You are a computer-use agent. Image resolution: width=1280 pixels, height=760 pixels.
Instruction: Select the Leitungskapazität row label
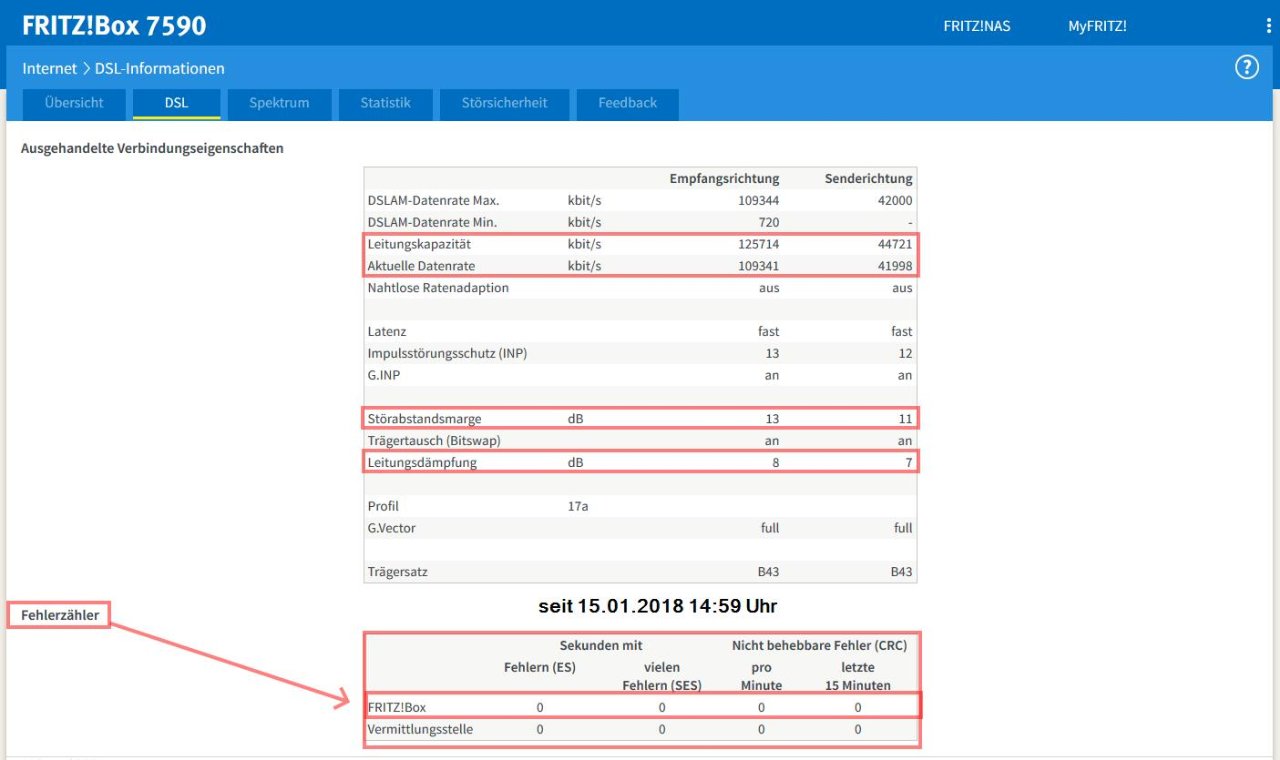419,244
